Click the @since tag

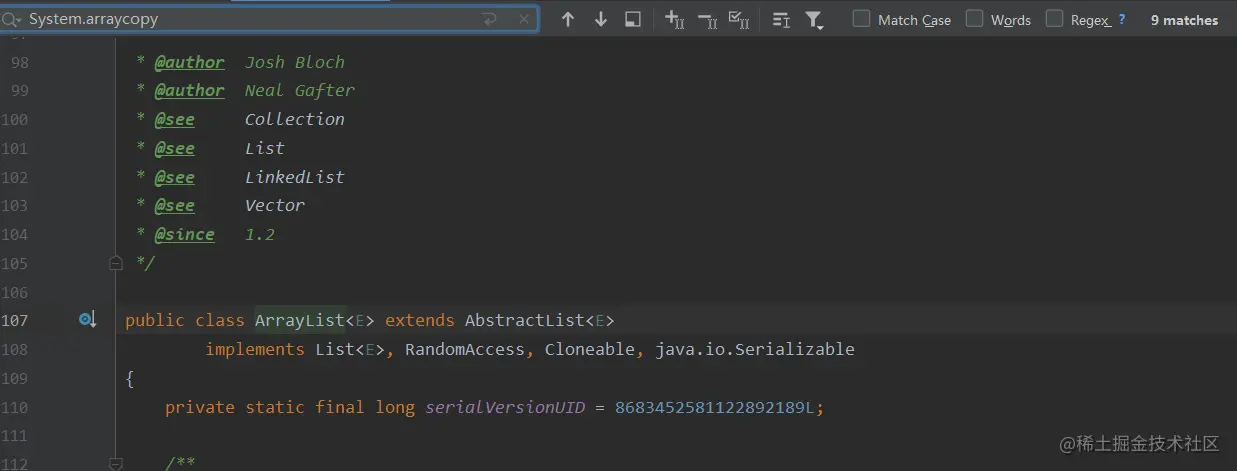[x=184, y=234]
